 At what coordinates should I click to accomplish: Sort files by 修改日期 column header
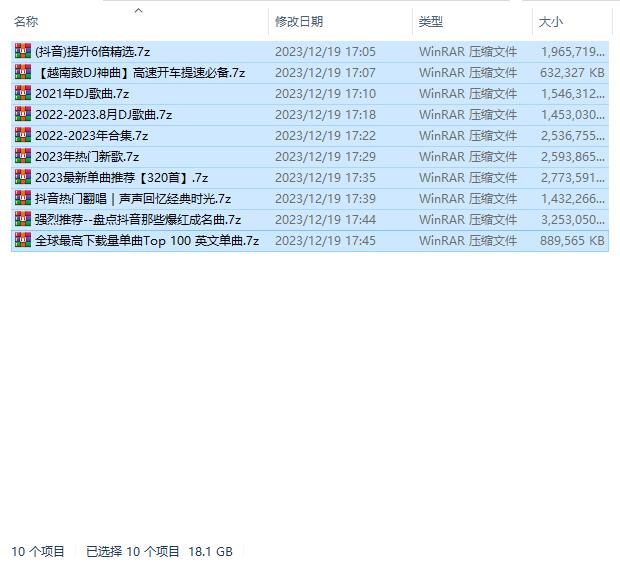(x=298, y=21)
